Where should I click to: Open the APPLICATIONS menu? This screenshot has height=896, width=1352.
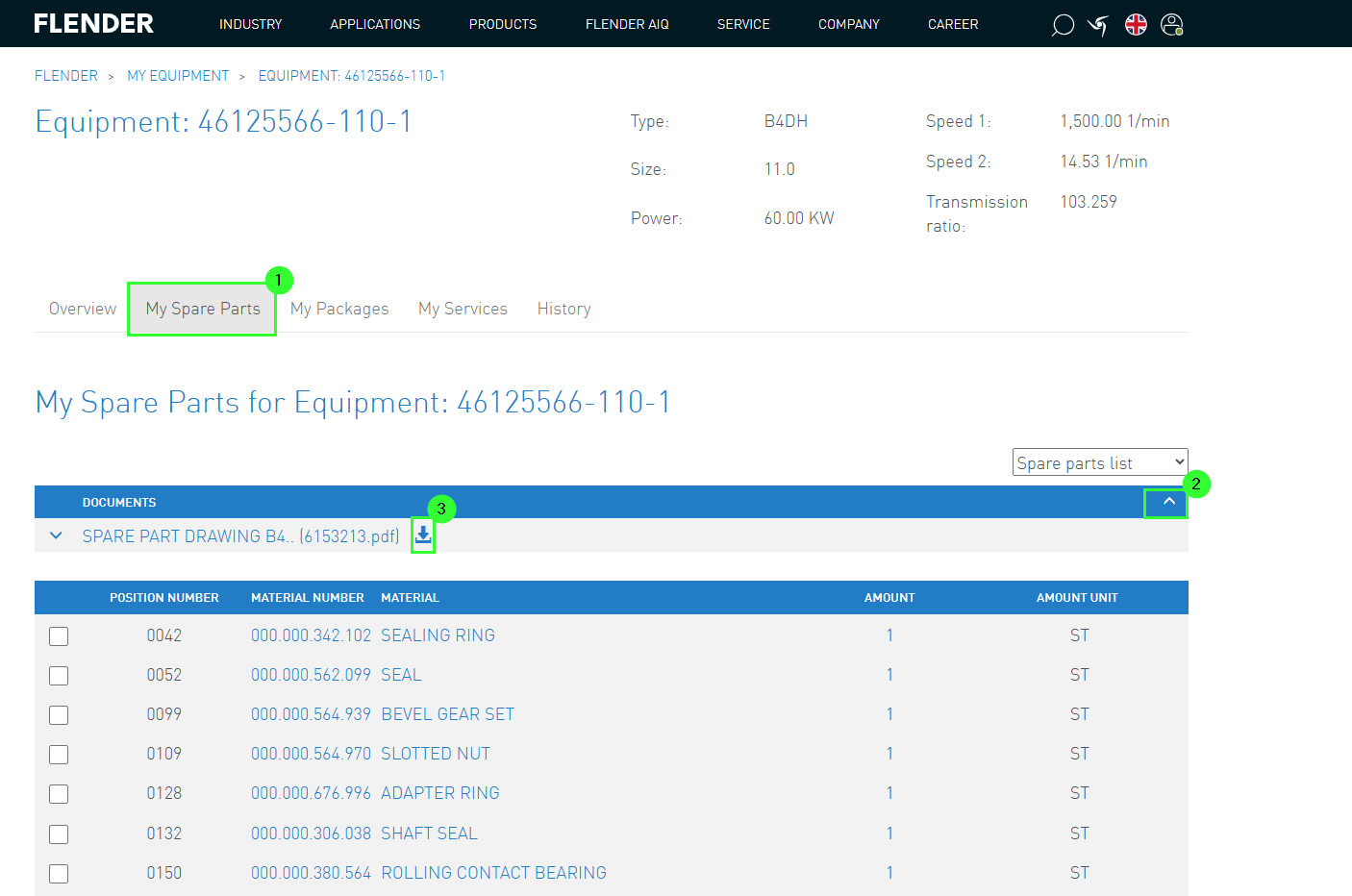(x=375, y=24)
